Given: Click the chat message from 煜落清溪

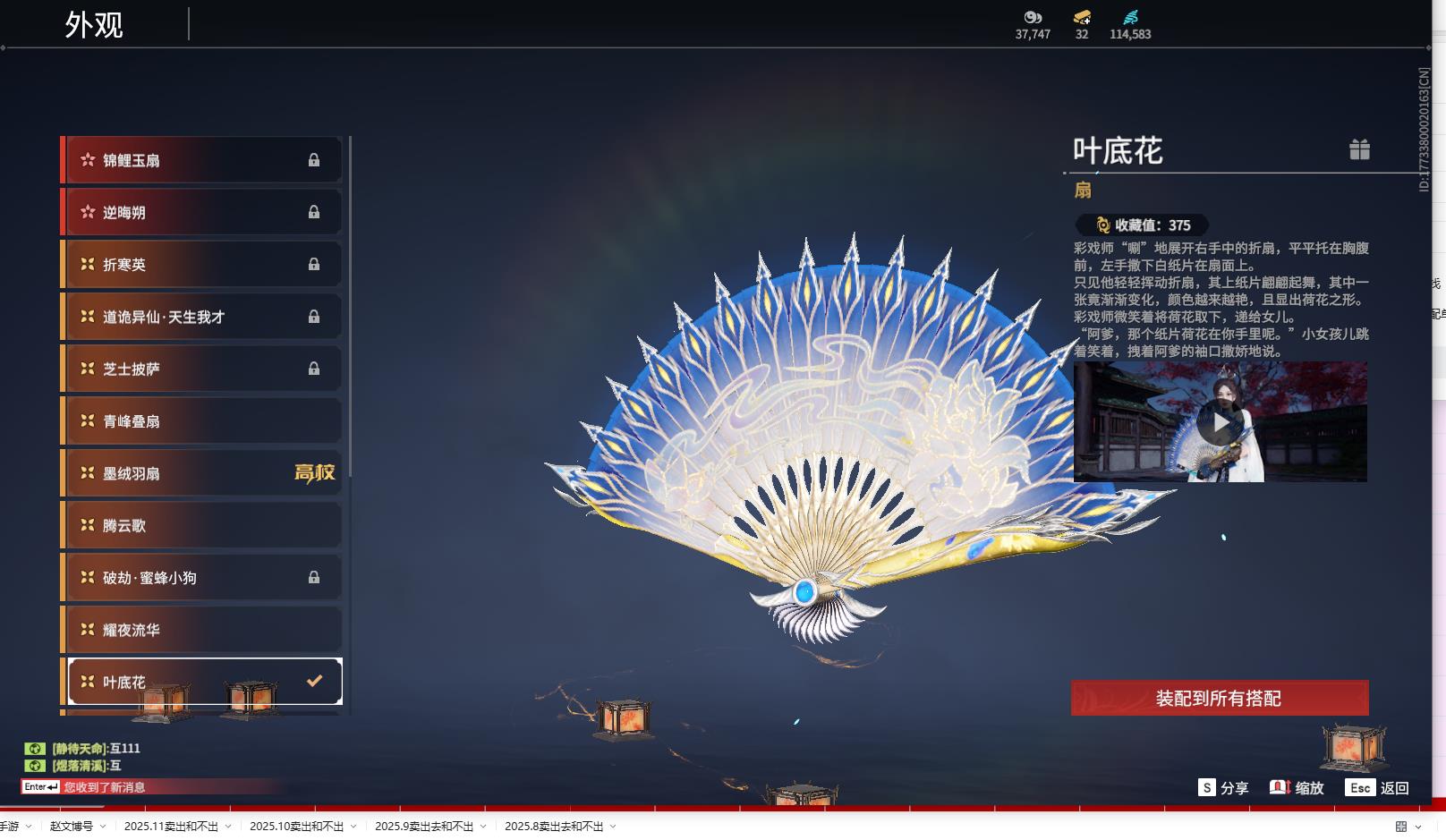Looking at the screenshot, I should pos(86,766).
